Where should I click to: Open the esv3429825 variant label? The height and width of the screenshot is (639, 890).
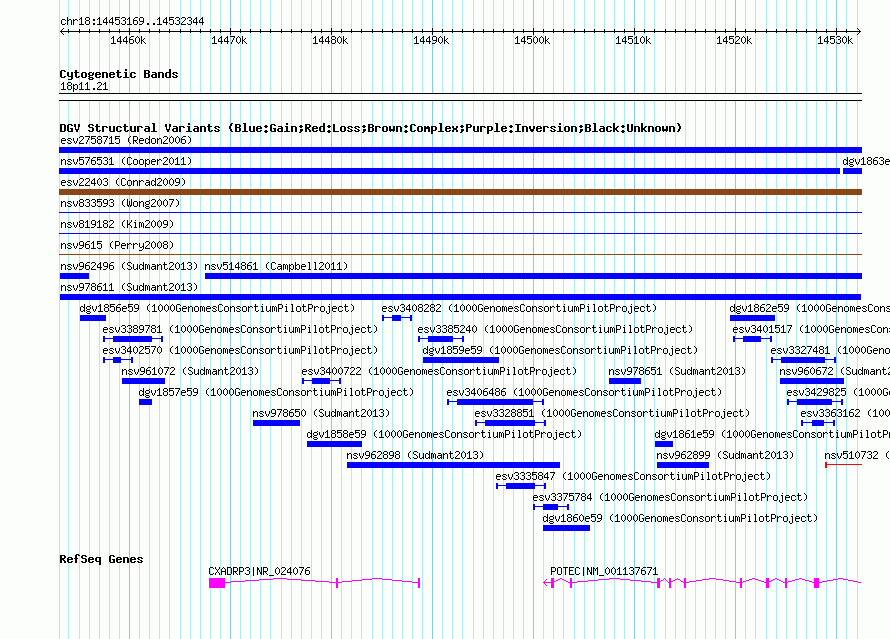[x=838, y=392]
